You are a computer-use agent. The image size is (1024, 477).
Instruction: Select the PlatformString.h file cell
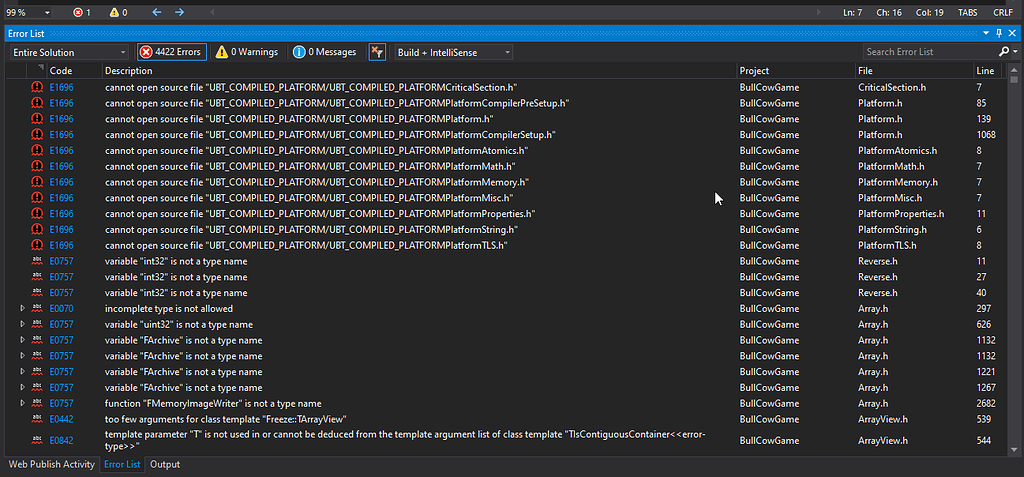(x=891, y=229)
